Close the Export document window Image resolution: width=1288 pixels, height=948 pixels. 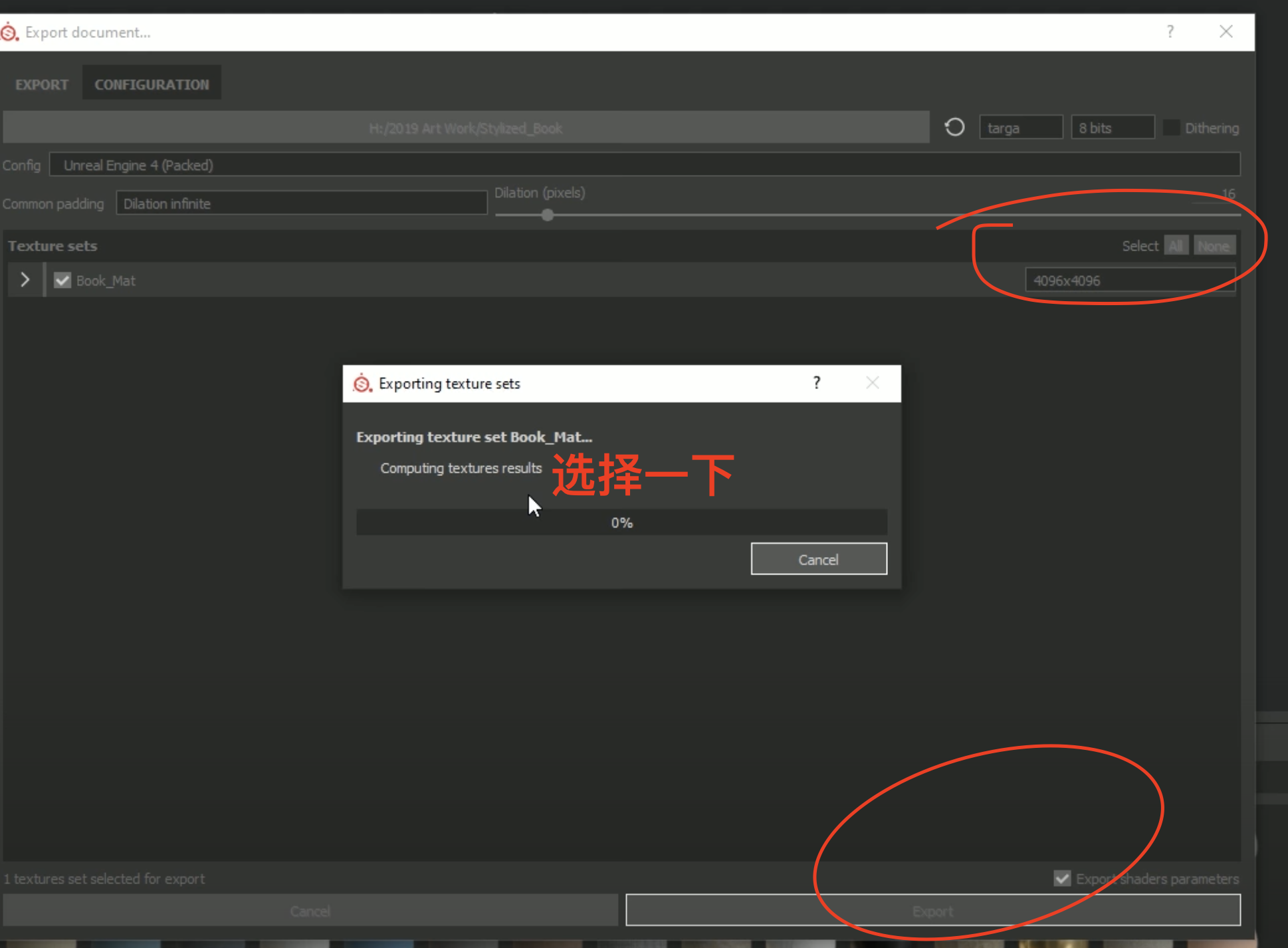(1226, 32)
